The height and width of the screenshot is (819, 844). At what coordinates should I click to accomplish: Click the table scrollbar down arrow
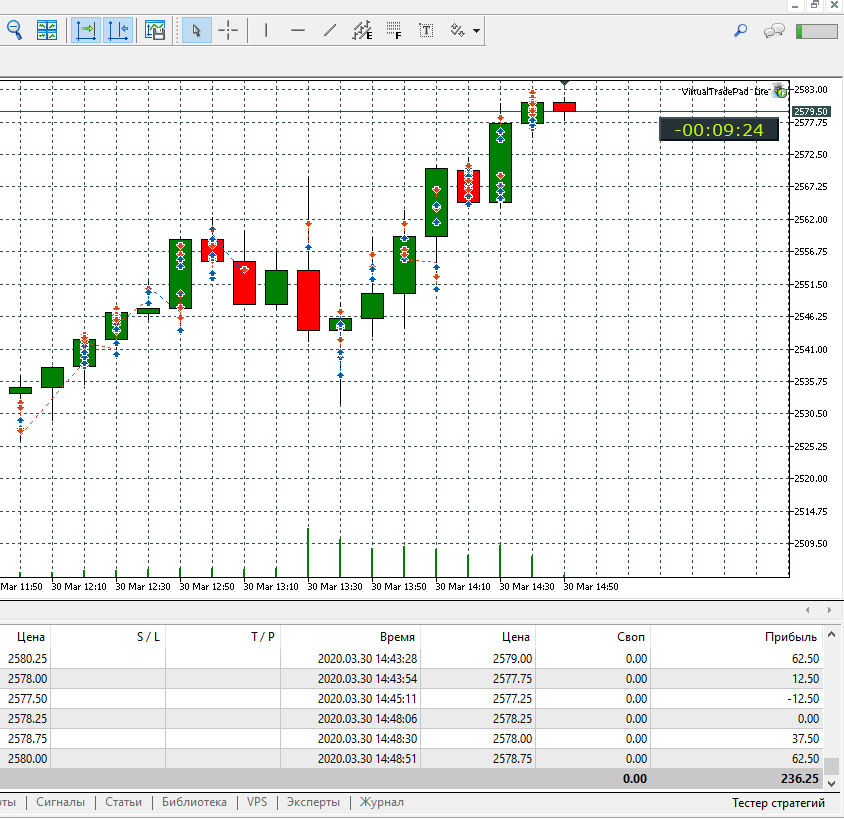pyautogui.click(x=832, y=783)
